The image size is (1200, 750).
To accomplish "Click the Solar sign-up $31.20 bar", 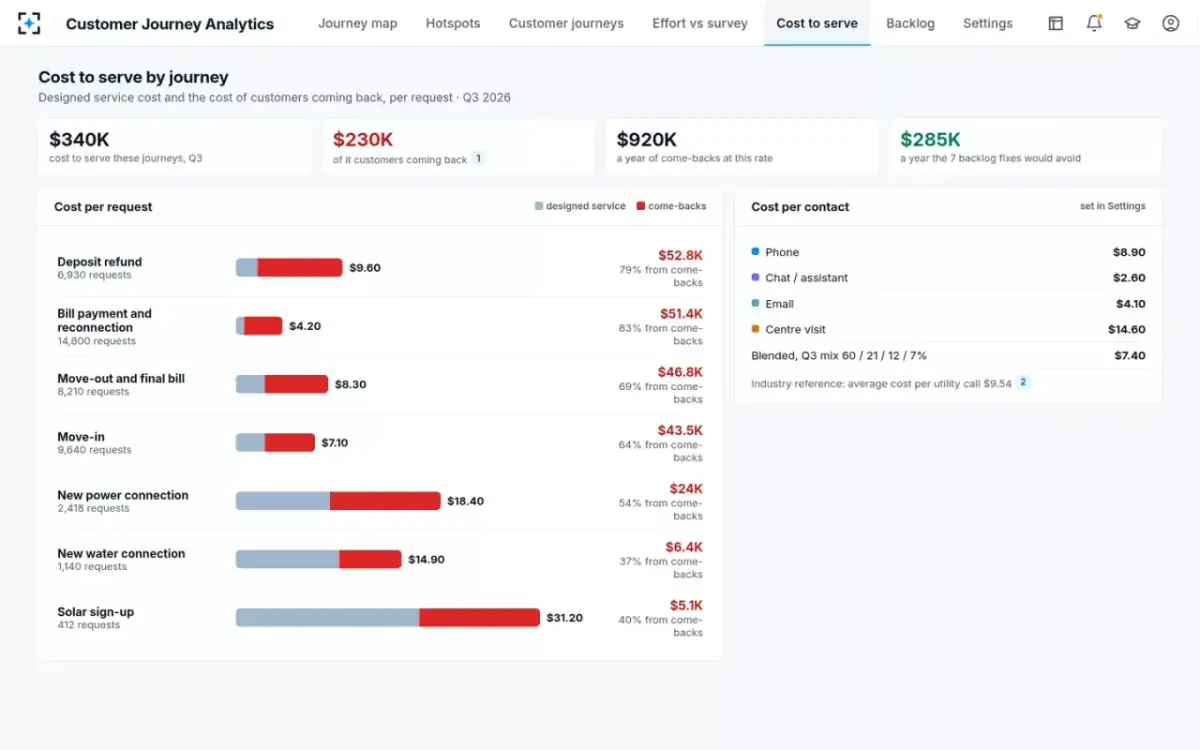I will 388,618.
